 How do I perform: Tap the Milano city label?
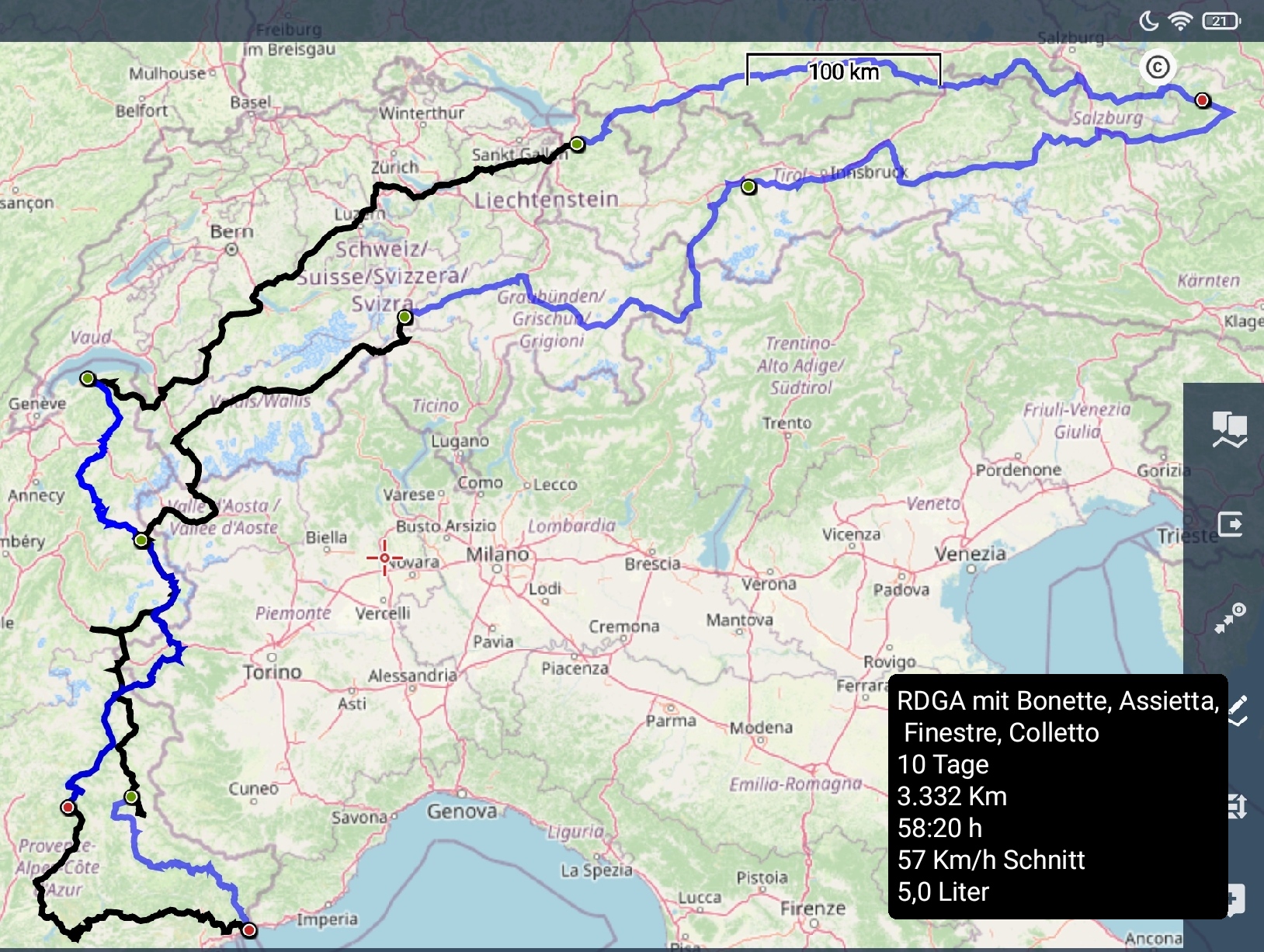[498, 554]
